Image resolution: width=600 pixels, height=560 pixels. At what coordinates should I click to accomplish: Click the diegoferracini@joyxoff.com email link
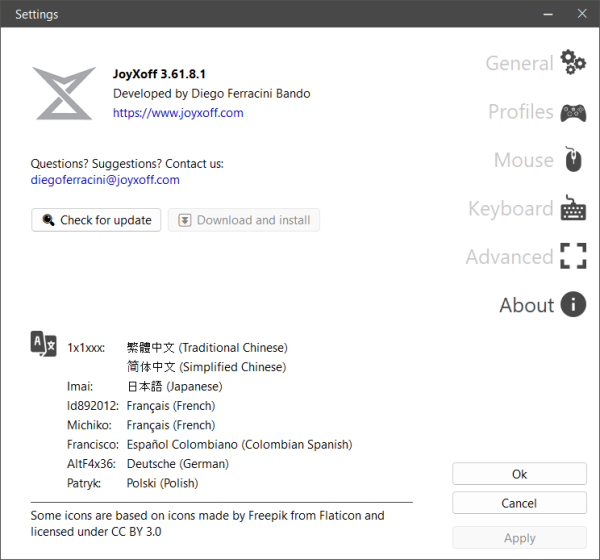click(x=105, y=180)
